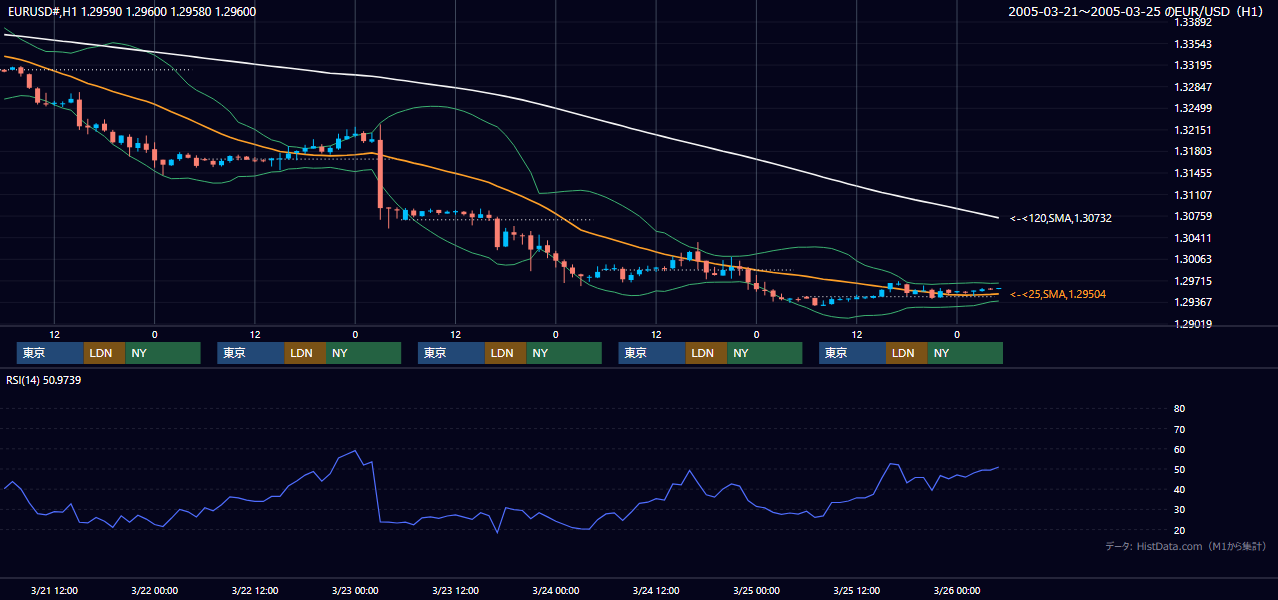
Task: Select the NY session box following 3/25 12:00
Action: coord(965,353)
